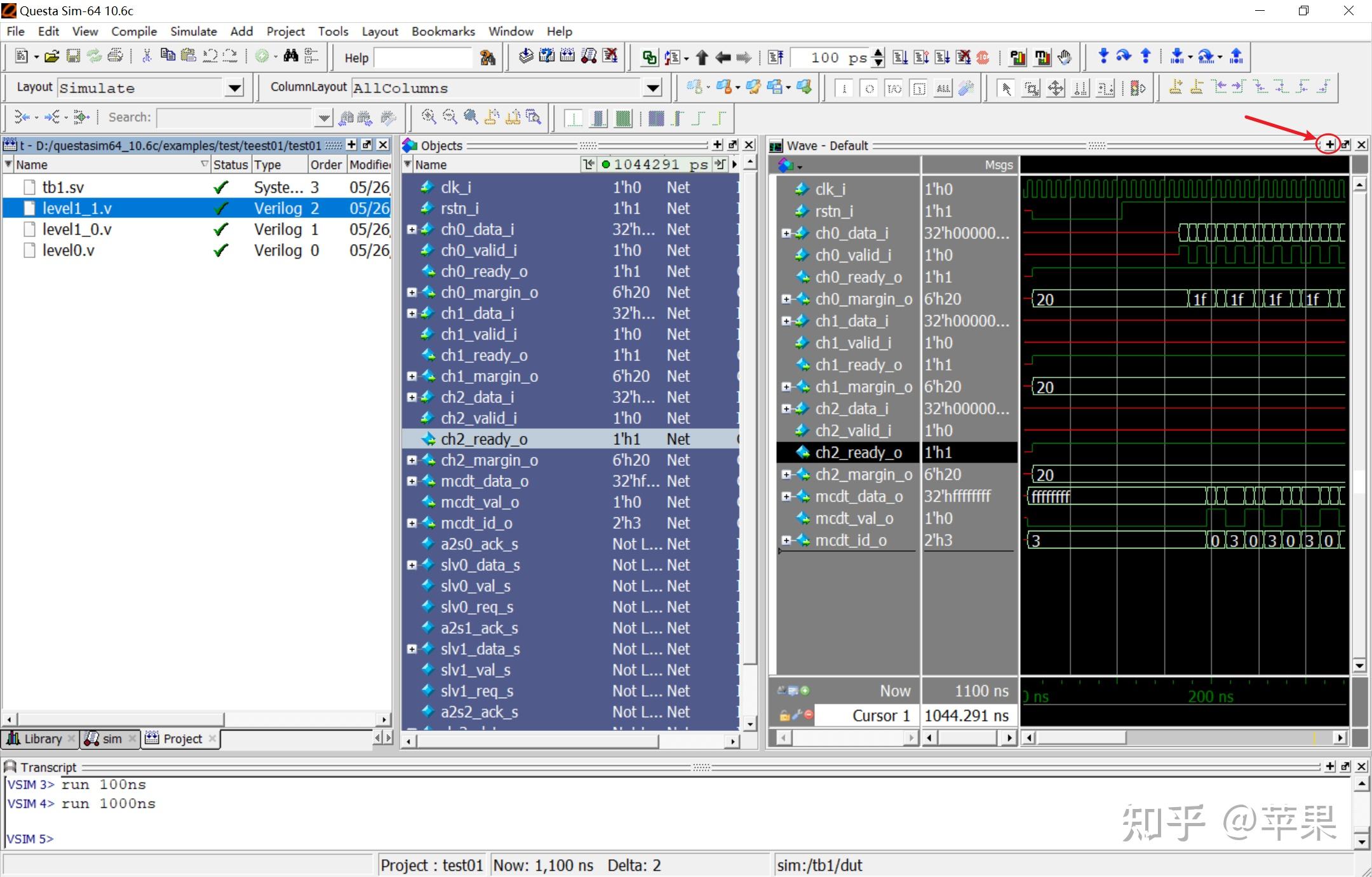
Task: Click the Wave window horizontal scrollbar thumb
Action: pyautogui.click(x=1080, y=737)
